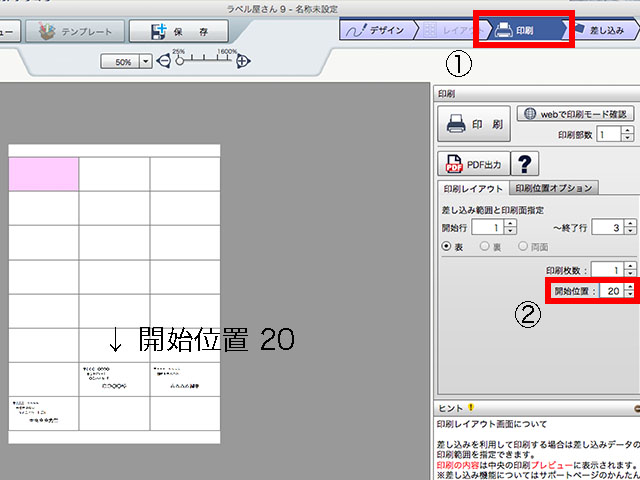The height and width of the screenshot is (480, 640).
Task: Click webで印刷モード確認 button
Action: click(x=576, y=114)
